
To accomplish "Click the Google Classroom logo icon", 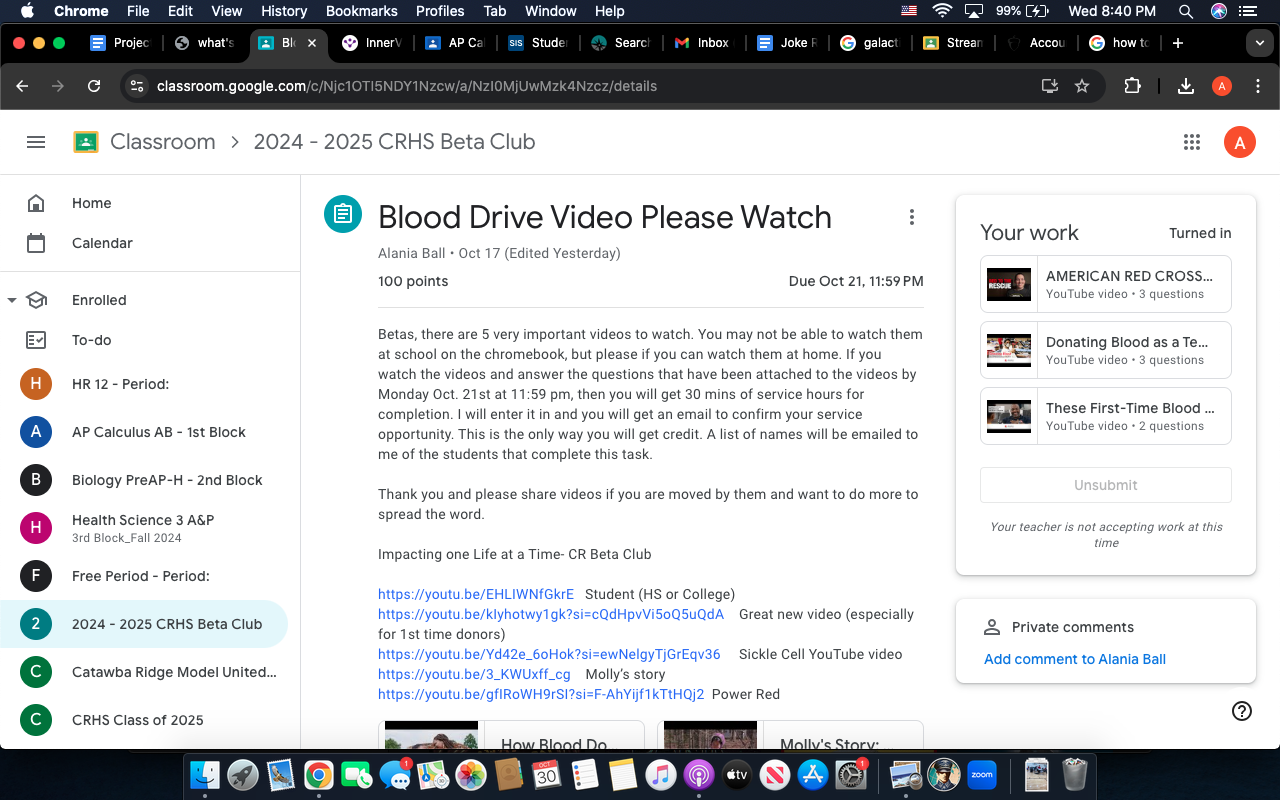I will point(86,142).
